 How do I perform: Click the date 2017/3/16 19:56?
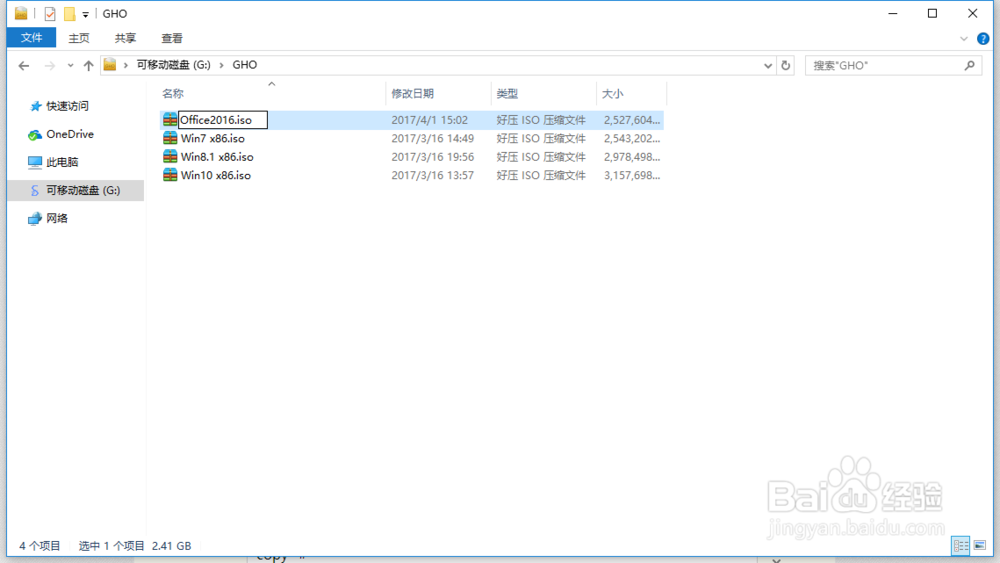coord(432,157)
